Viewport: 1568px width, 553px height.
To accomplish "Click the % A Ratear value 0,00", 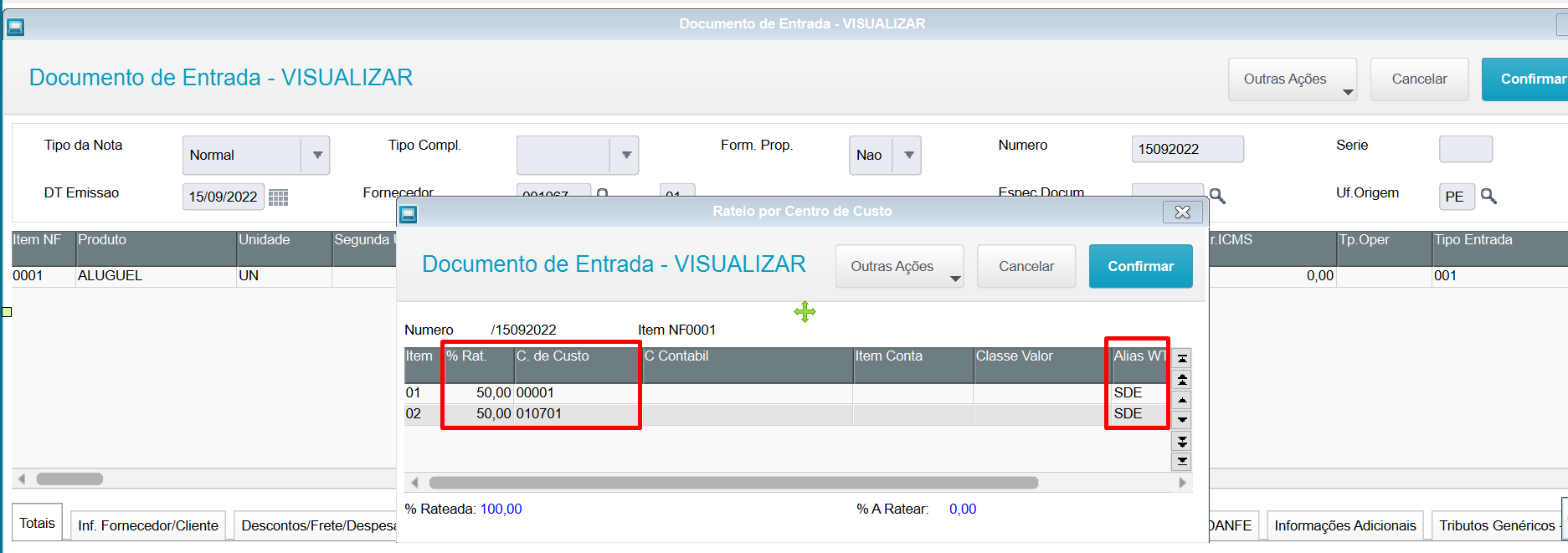I will [x=963, y=509].
